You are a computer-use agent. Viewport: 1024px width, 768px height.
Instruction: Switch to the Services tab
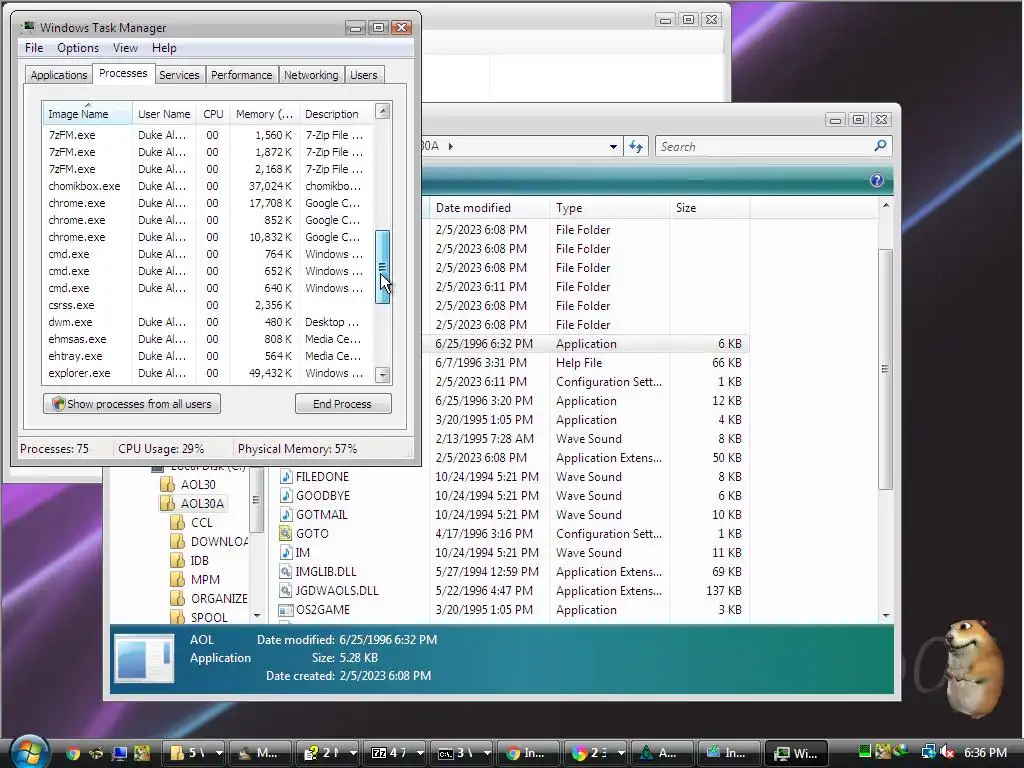point(179,75)
